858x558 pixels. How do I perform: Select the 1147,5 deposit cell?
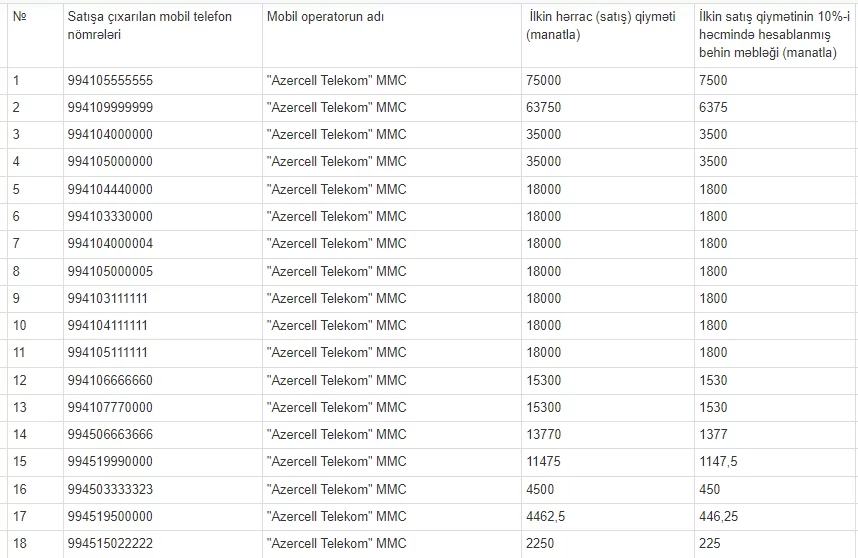(x=720, y=462)
